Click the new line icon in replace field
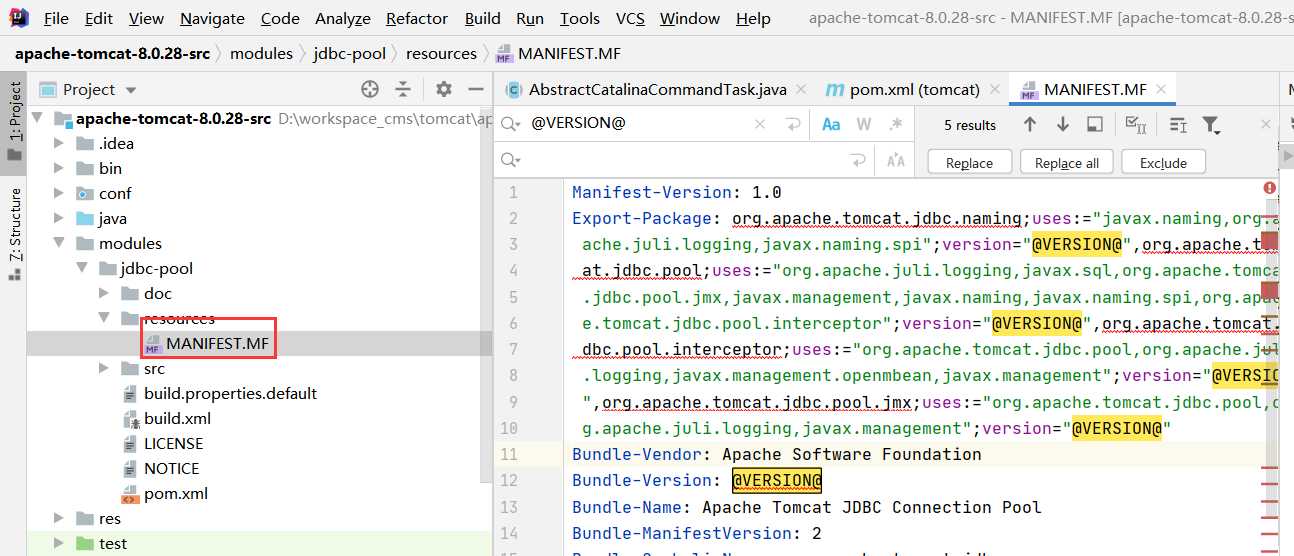Image resolution: width=1294 pixels, height=556 pixels. tap(858, 160)
